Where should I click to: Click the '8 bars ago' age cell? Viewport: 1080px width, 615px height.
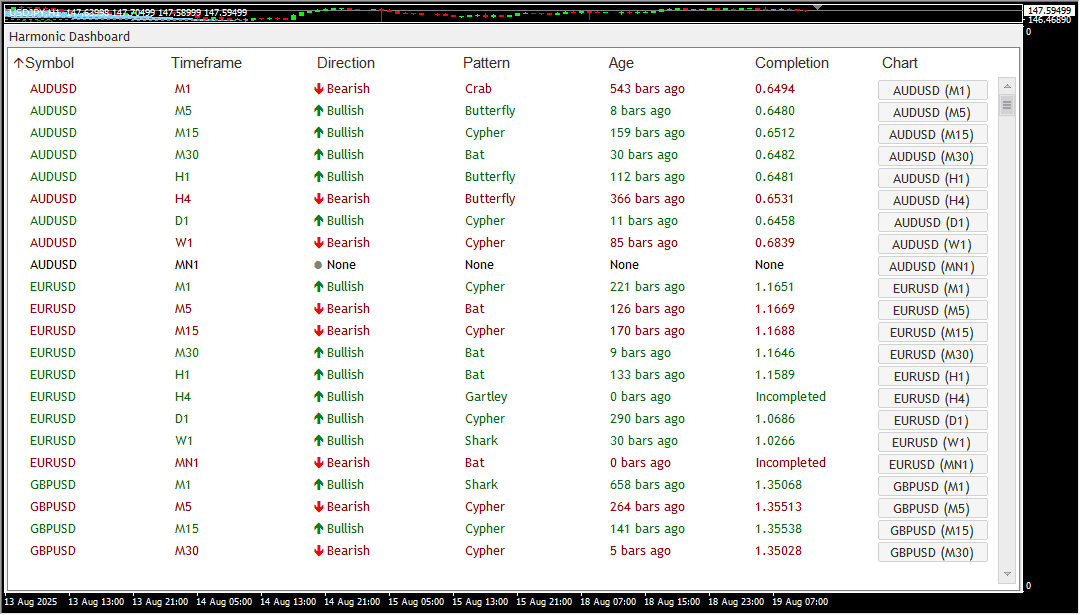(641, 111)
